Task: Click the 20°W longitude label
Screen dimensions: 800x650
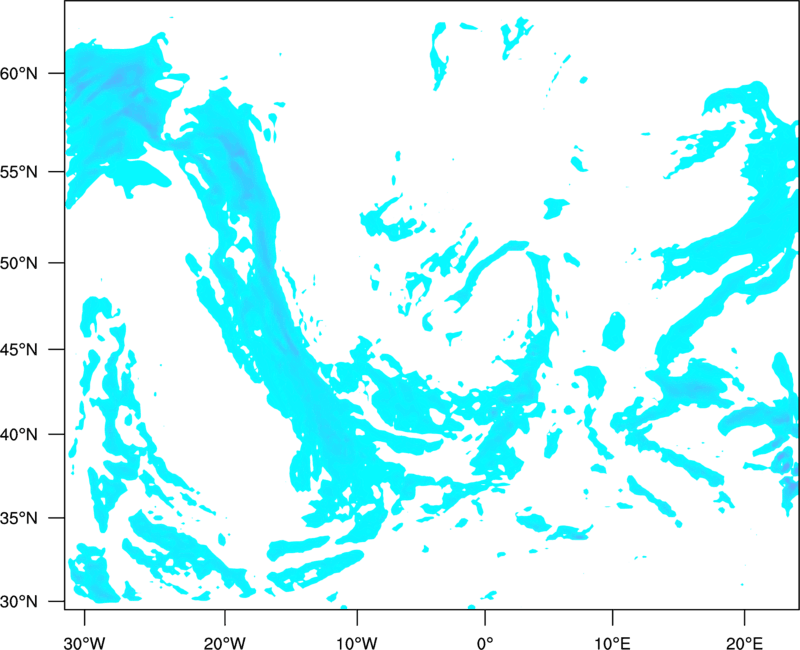Action: click(225, 643)
